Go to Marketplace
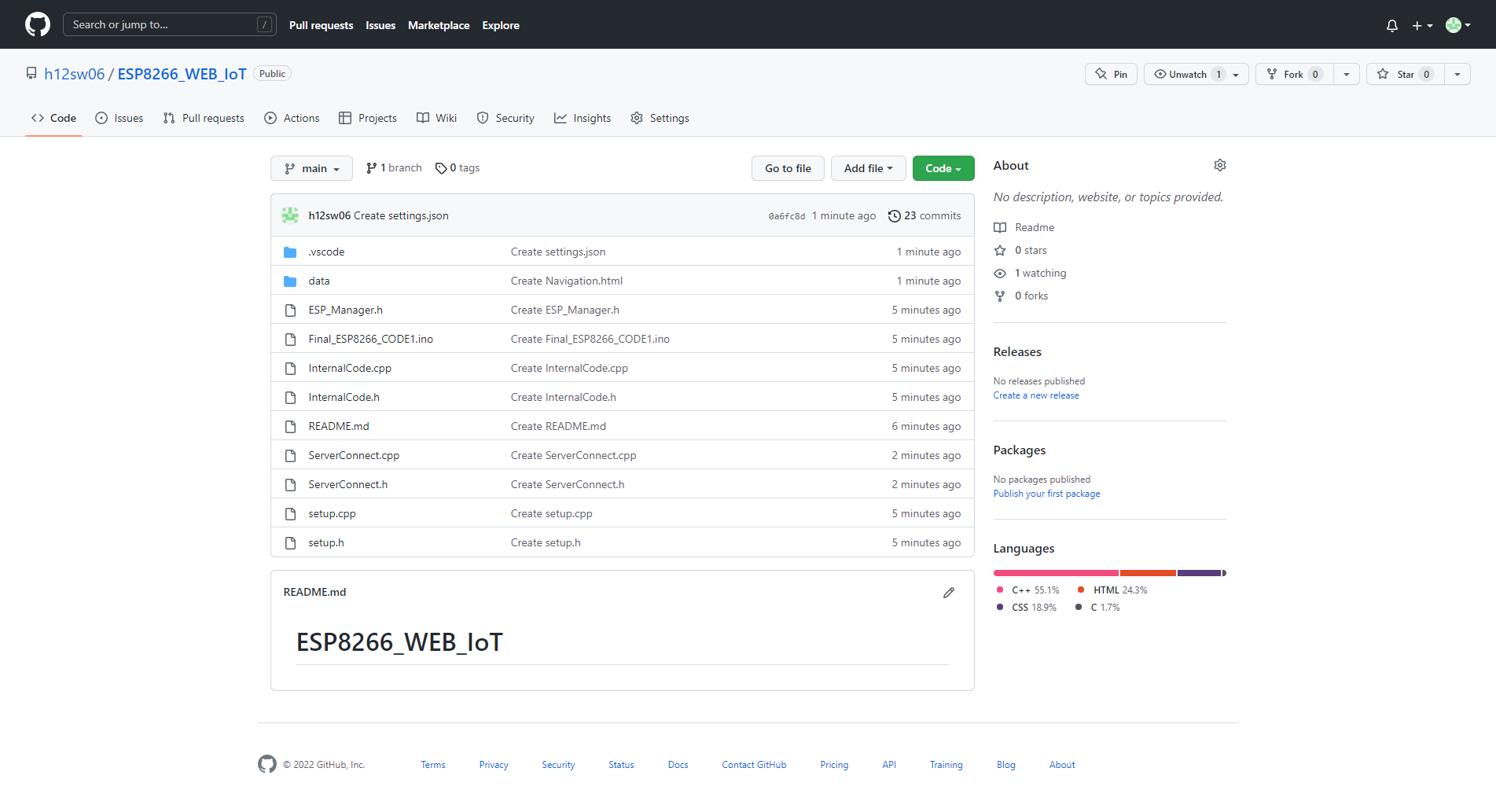This screenshot has width=1496, height=812. (x=439, y=25)
